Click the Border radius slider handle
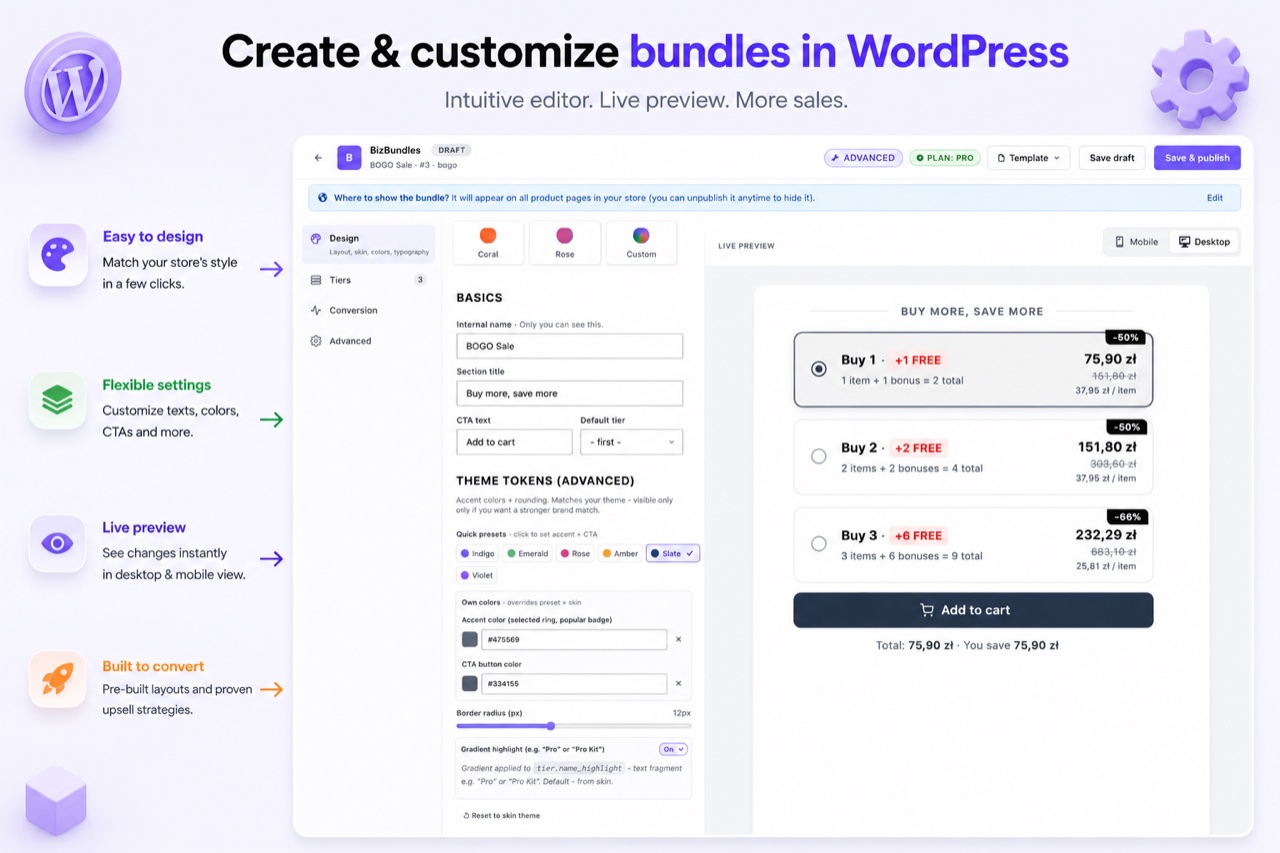 [550, 726]
